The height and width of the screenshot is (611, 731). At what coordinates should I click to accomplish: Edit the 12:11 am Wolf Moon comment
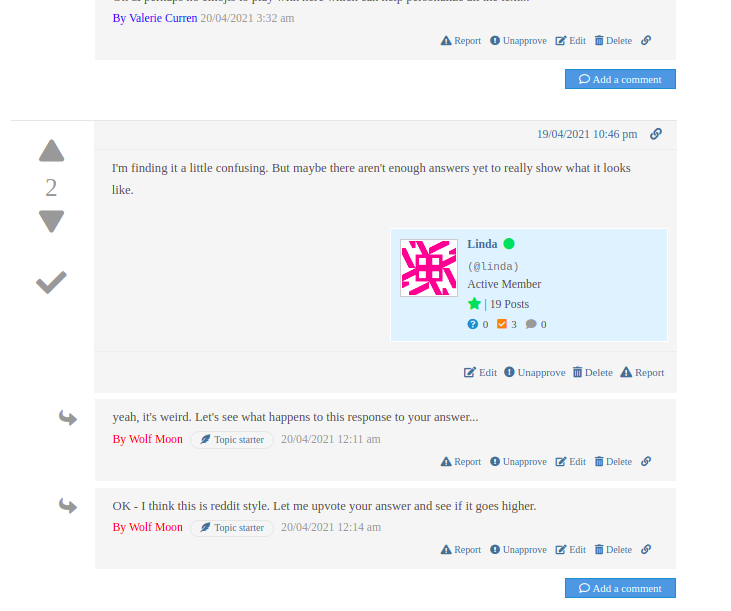[x=570, y=461]
